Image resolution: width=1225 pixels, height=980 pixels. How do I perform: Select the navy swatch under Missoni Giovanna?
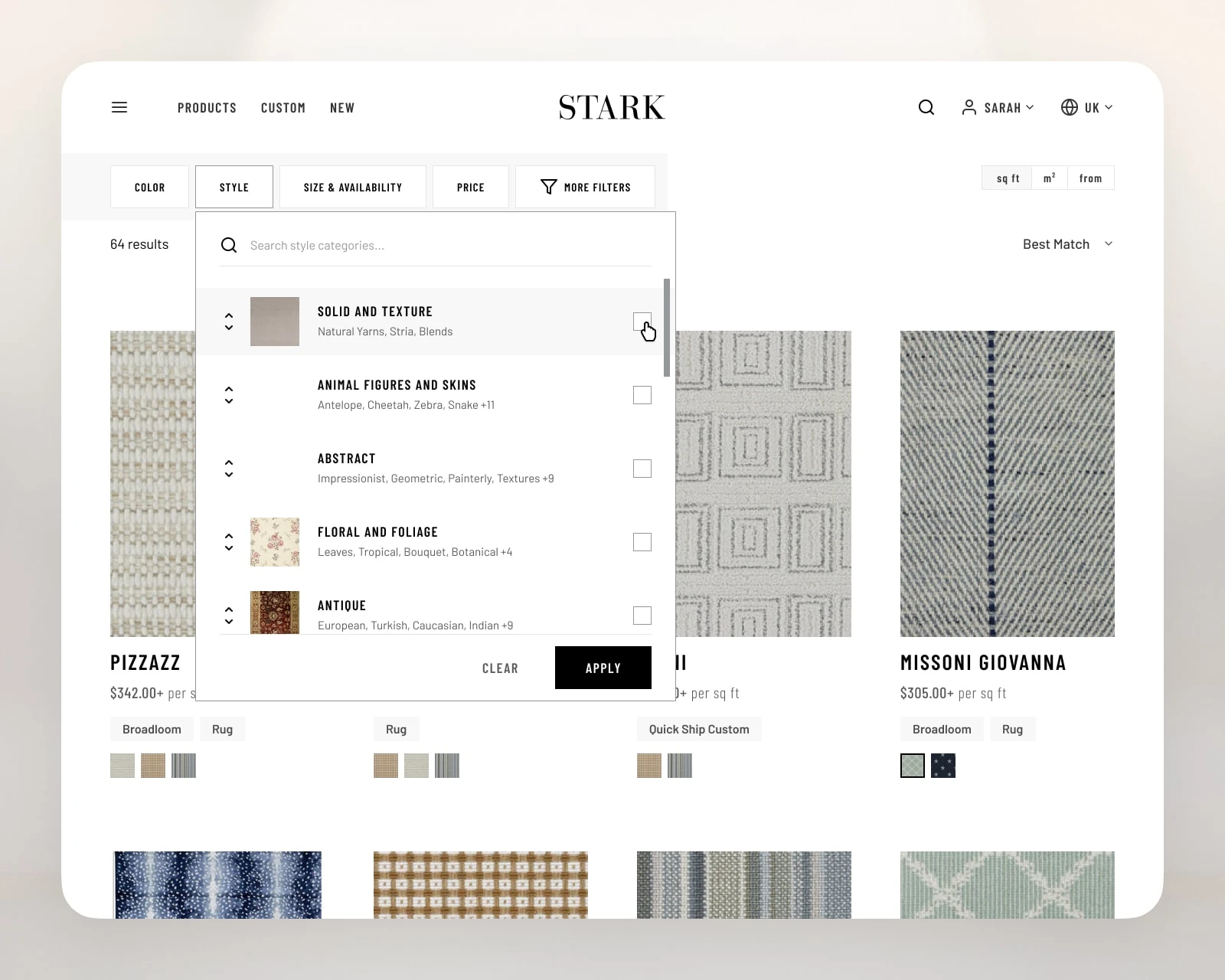click(x=943, y=766)
